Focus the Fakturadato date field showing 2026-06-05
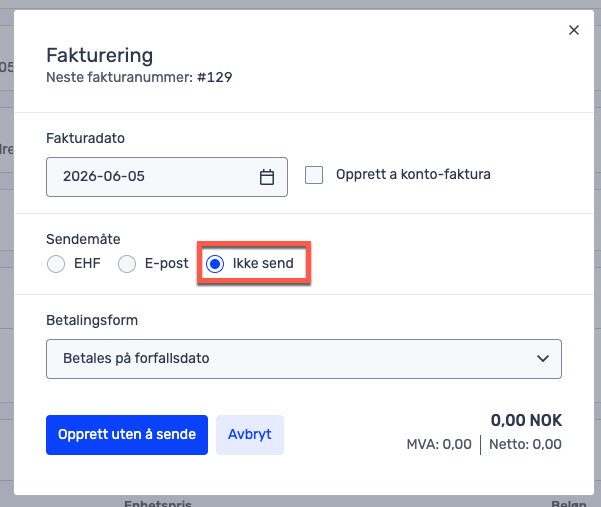 point(167,177)
